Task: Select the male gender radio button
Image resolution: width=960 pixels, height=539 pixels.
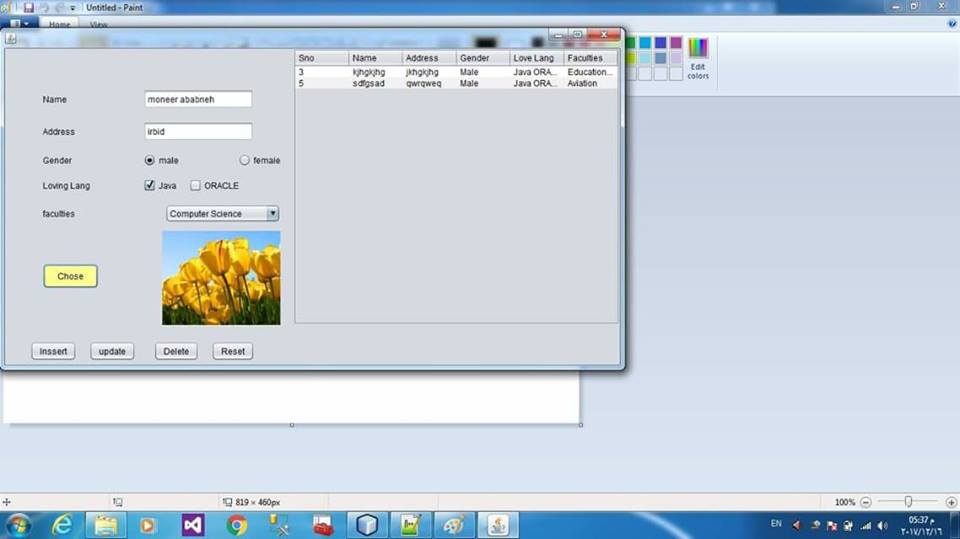Action: pyautogui.click(x=150, y=160)
